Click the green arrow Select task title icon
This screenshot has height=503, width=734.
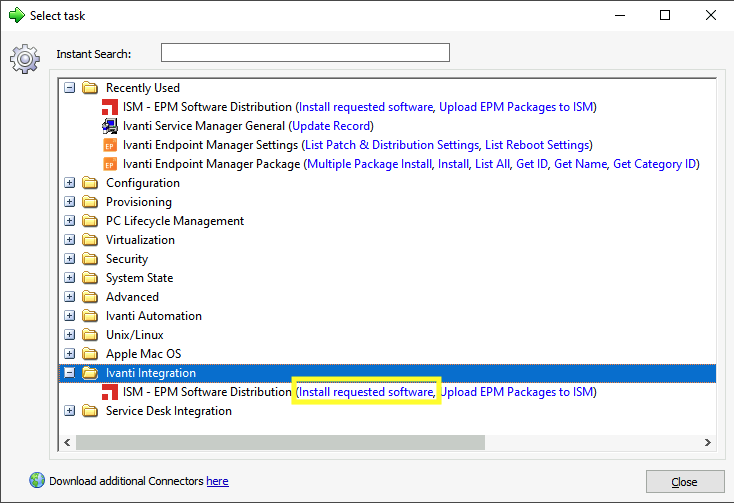pos(17,15)
